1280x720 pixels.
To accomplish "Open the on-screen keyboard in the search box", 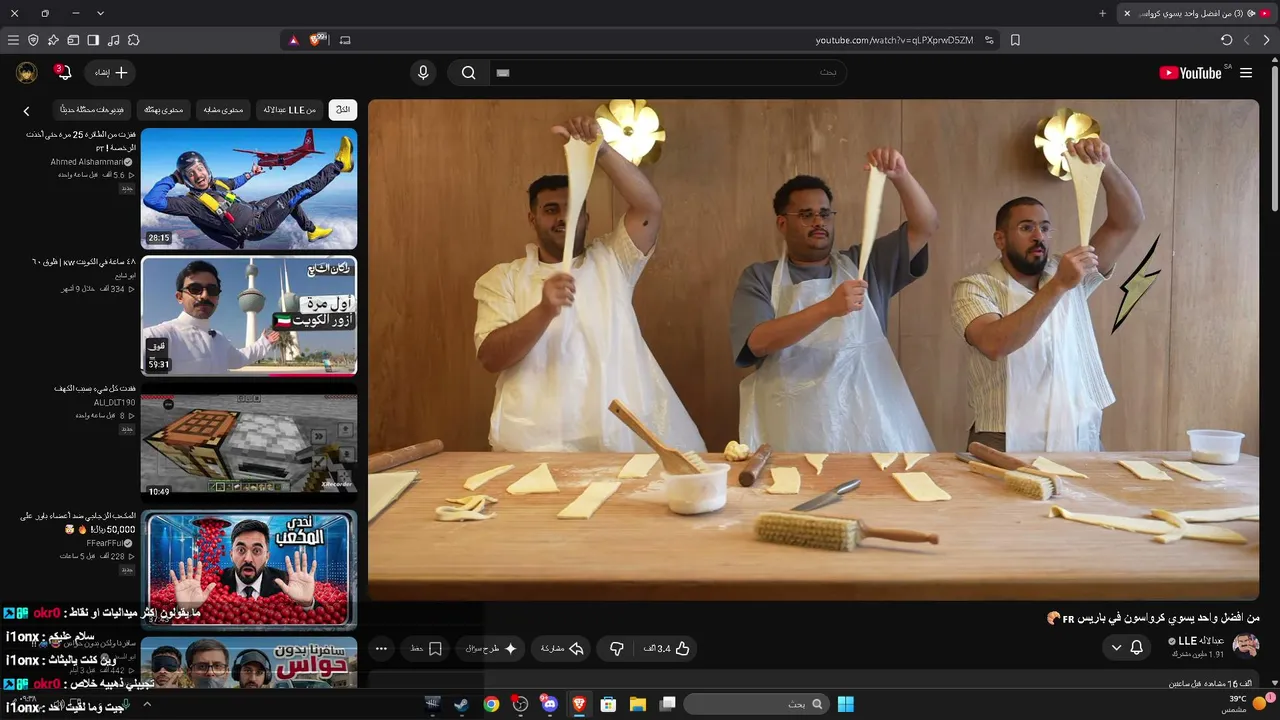I will click(x=503, y=73).
